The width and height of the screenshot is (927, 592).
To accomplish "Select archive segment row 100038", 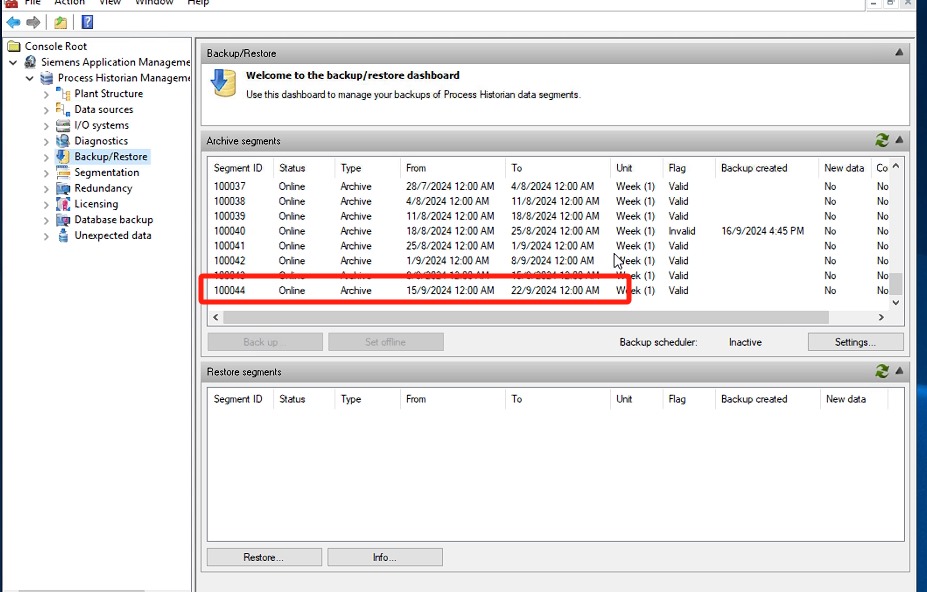I will point(549,201).
